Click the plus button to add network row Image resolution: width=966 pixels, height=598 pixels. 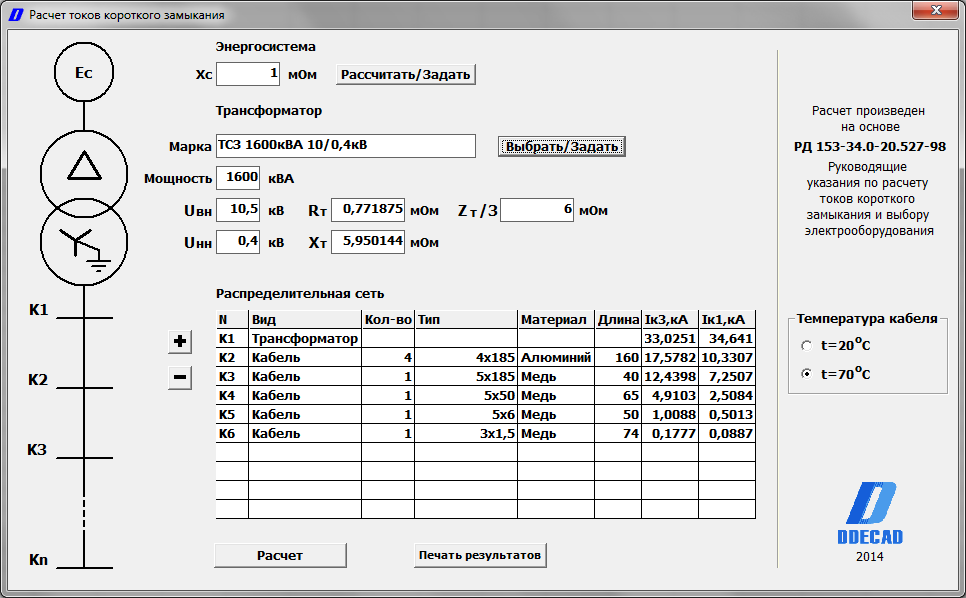click(180, 341)
